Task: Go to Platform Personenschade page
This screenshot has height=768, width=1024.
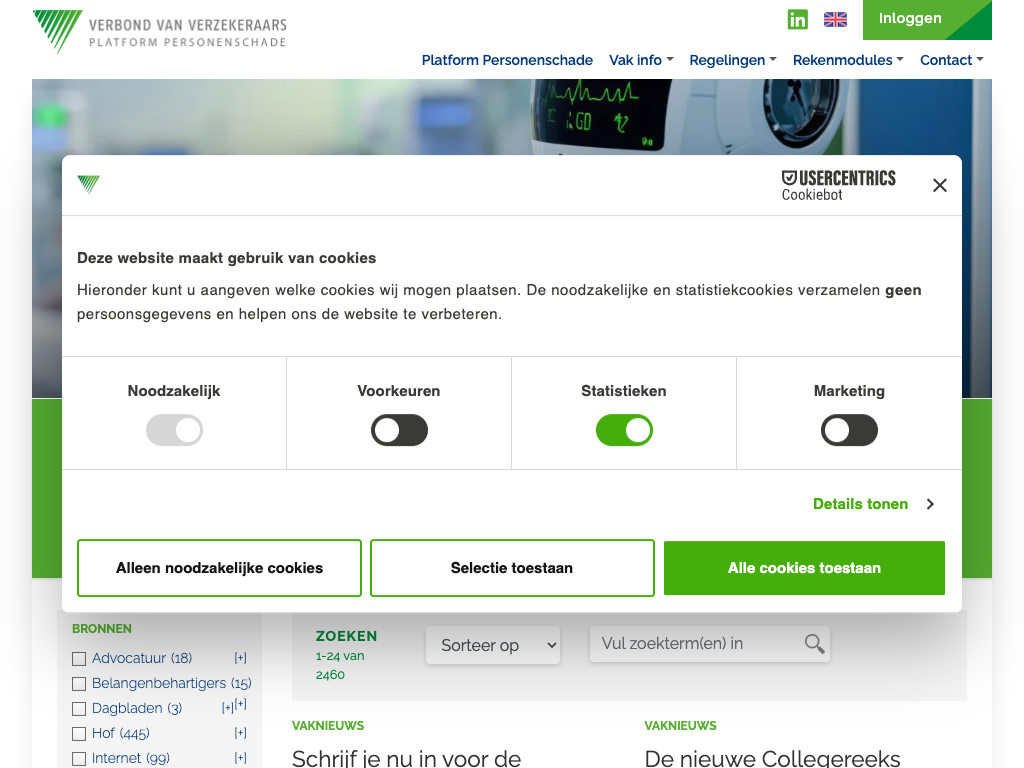Action: click(507, 60)
